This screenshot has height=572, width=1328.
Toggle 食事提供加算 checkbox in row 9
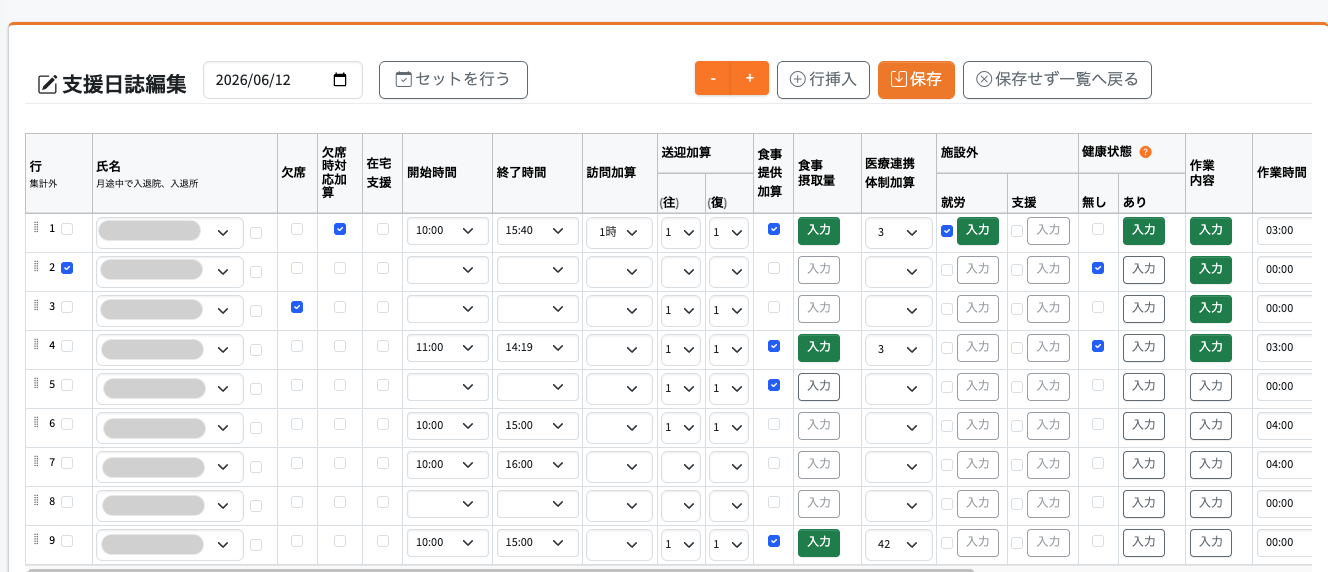774,541
